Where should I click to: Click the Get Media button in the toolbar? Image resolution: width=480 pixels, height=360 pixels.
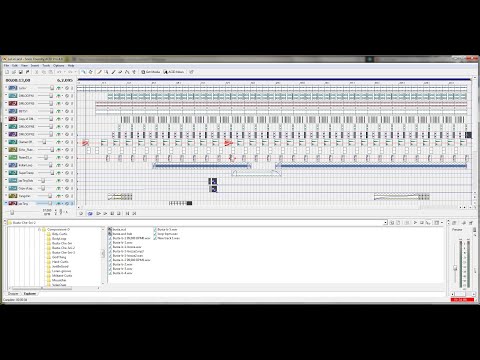151,72
